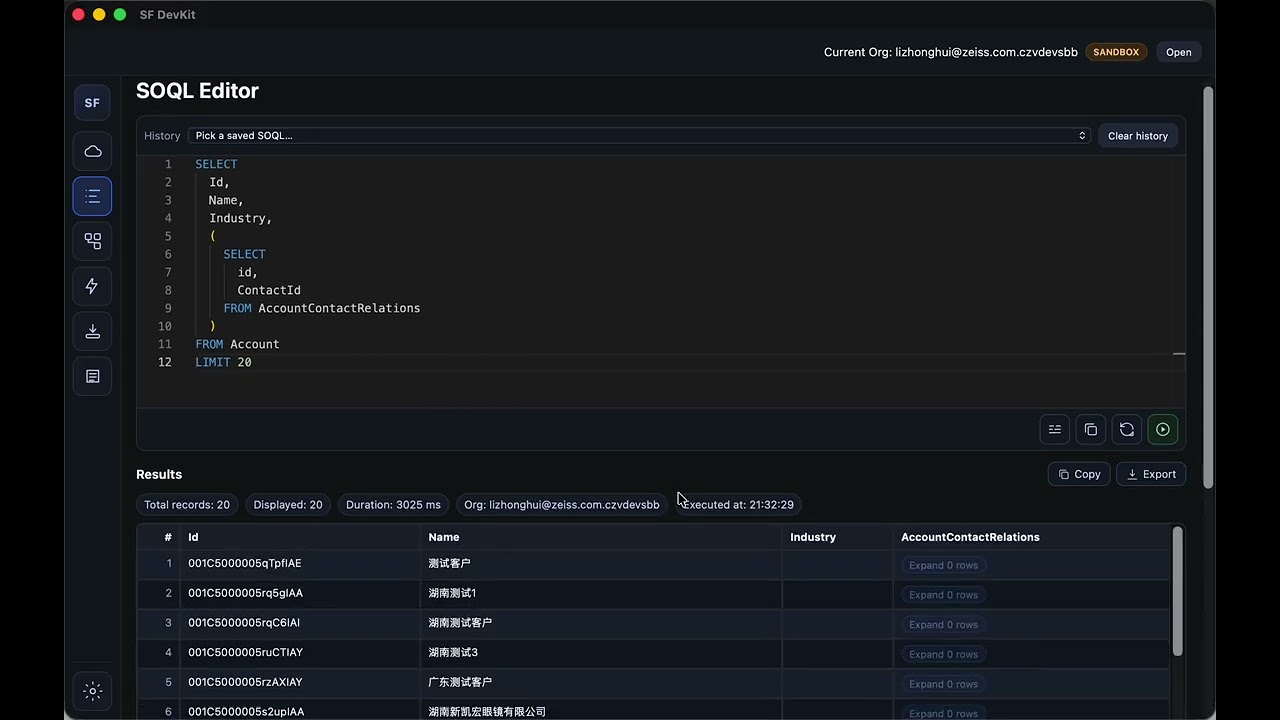
Task: Click the AccountContactRelations column header
Action: (1031, 537)
